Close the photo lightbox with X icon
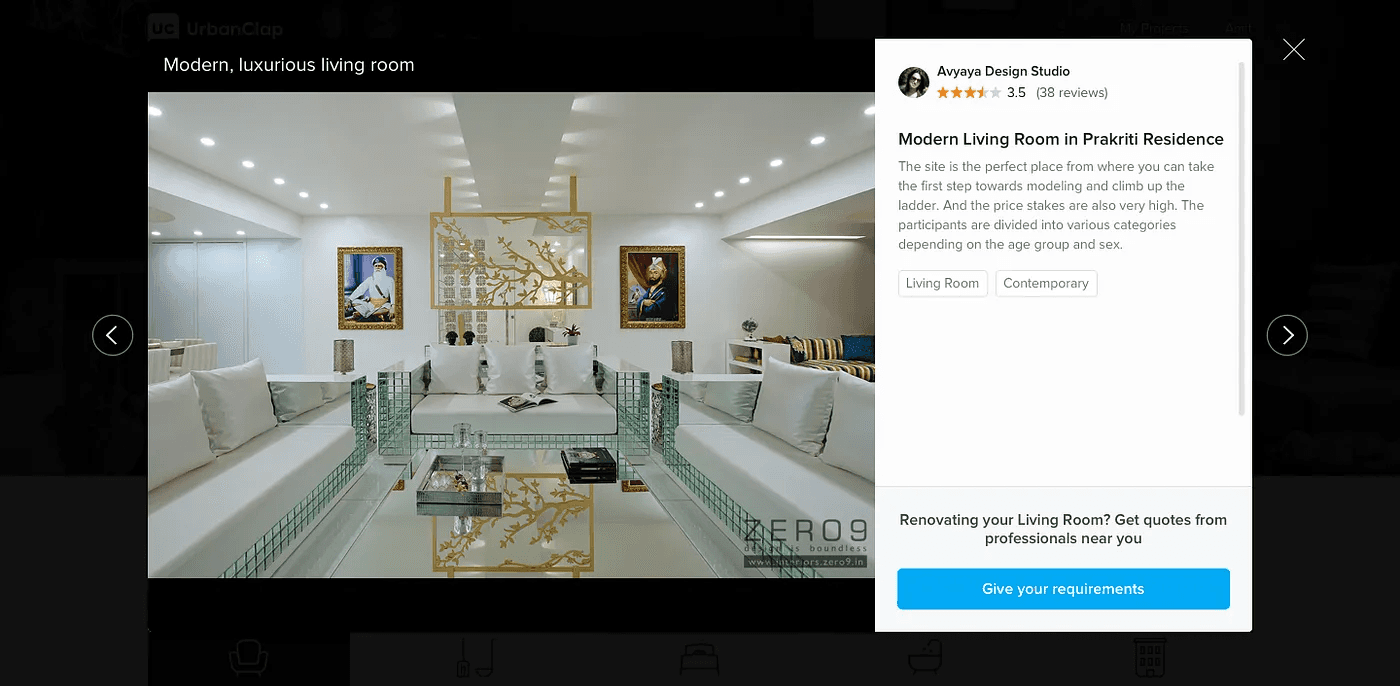 [1294, 49]
